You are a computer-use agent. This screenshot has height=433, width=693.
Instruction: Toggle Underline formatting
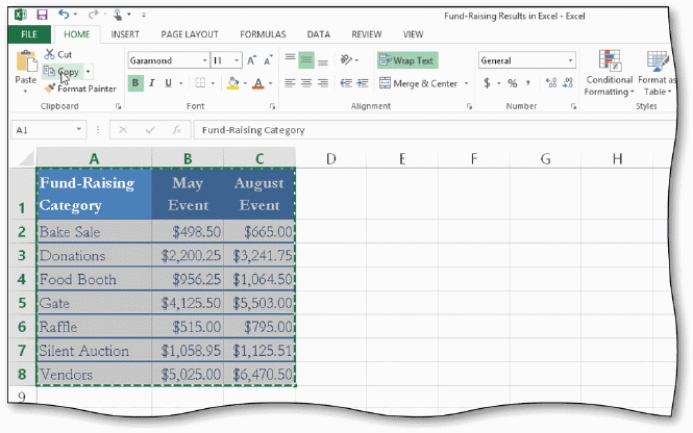click(168, 83)
